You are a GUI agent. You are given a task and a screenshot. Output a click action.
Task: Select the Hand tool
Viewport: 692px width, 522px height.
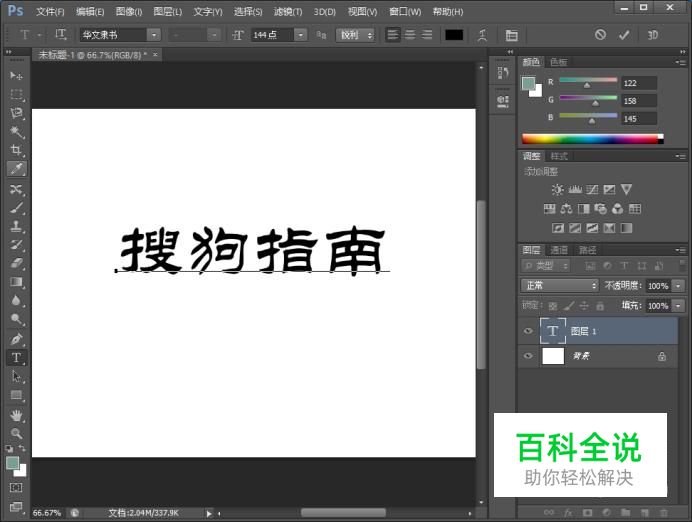[16, 415]
